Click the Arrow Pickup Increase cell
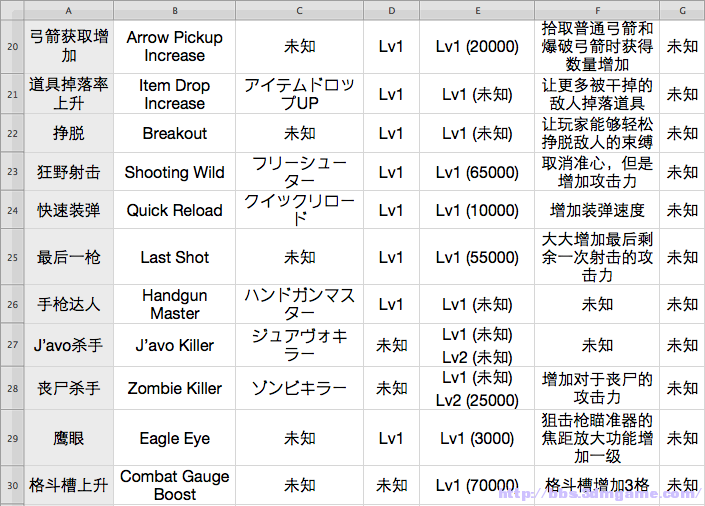The height and width of the screenshot is (506, 705). pos(174,47)
